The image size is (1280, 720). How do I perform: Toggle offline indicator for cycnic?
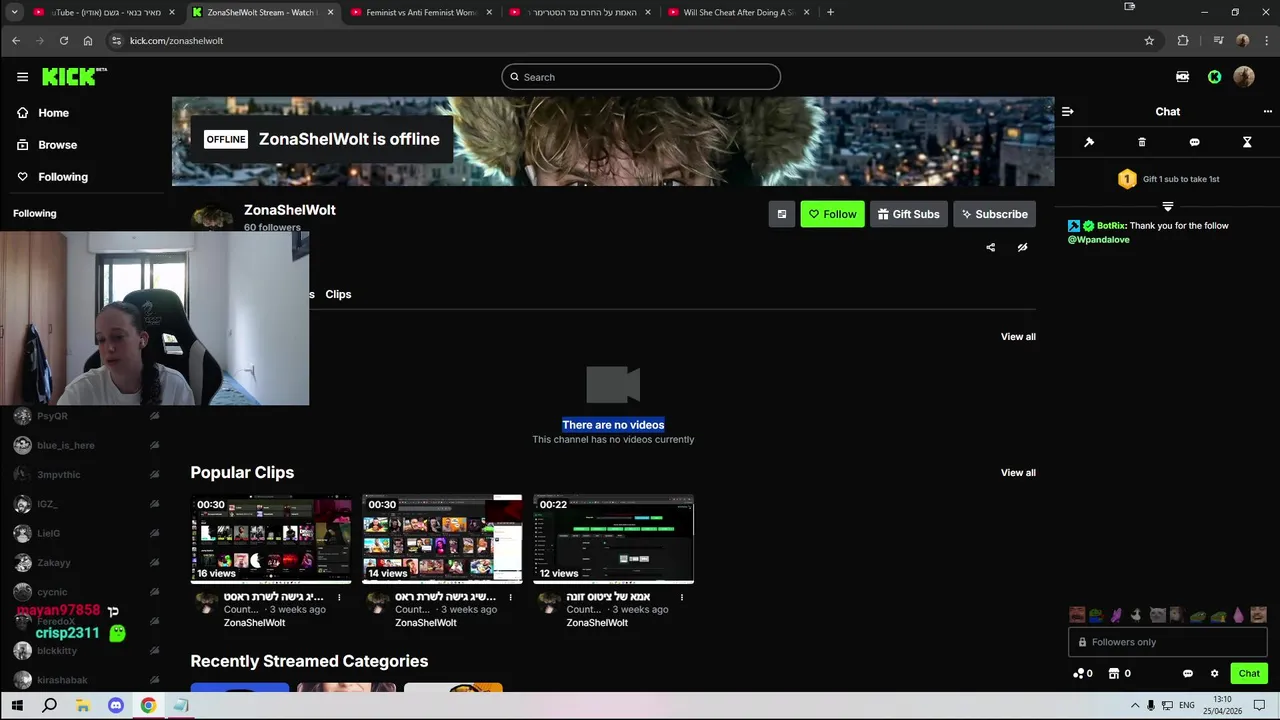(x=154, y=592)
